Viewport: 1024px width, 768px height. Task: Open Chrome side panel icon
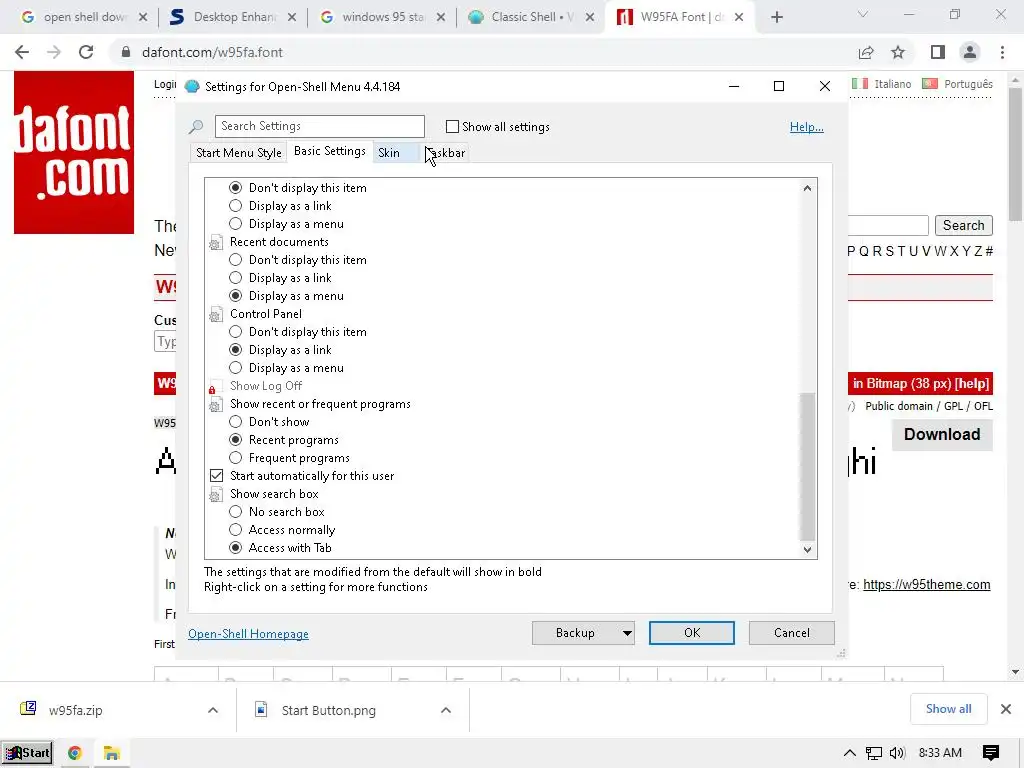click(x=938, y=52)
